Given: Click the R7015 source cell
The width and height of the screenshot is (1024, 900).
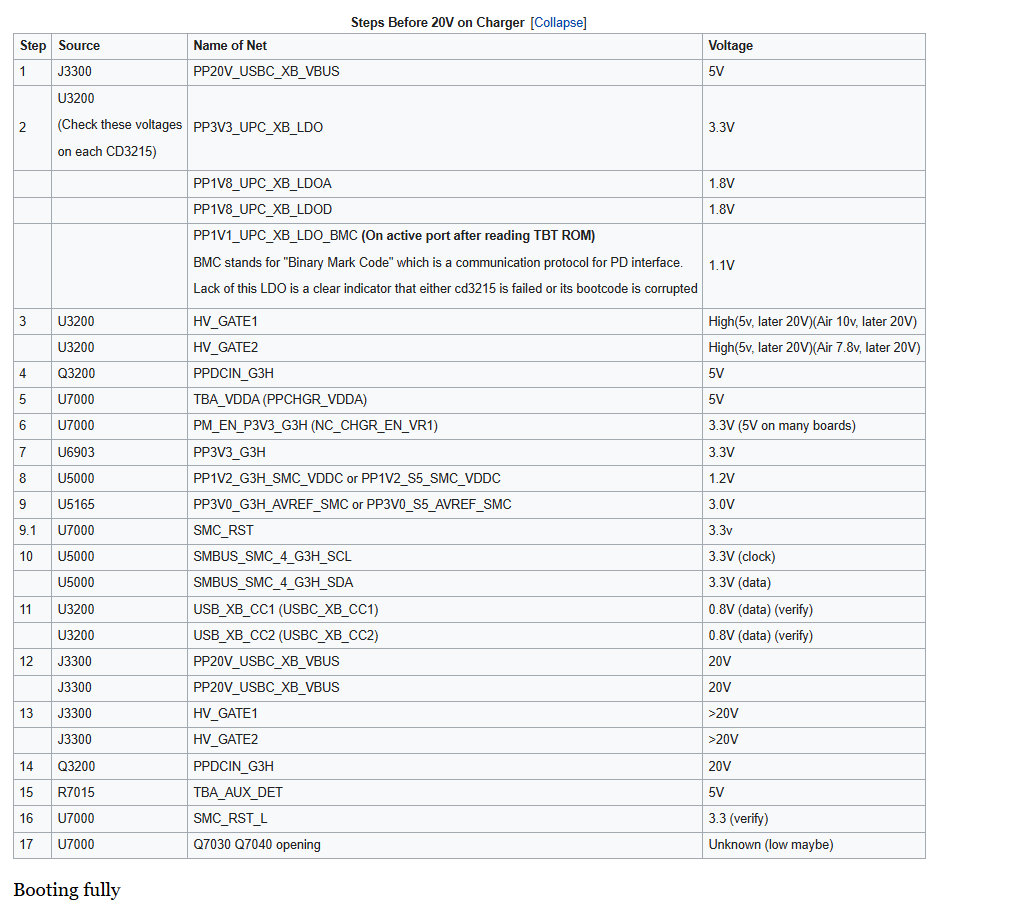Looking at the screenshot, I should 76,792.
